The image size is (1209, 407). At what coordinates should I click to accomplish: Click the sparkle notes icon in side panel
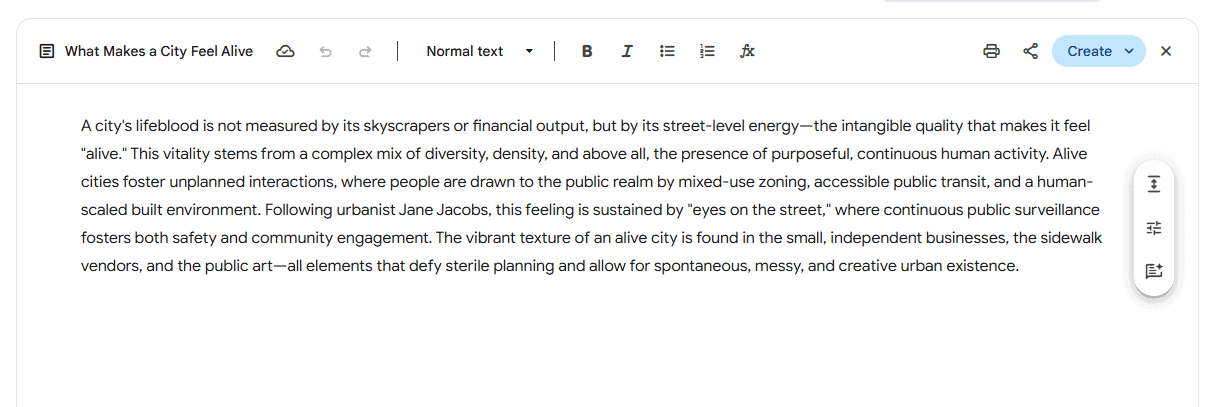(x=1153, y=271)
